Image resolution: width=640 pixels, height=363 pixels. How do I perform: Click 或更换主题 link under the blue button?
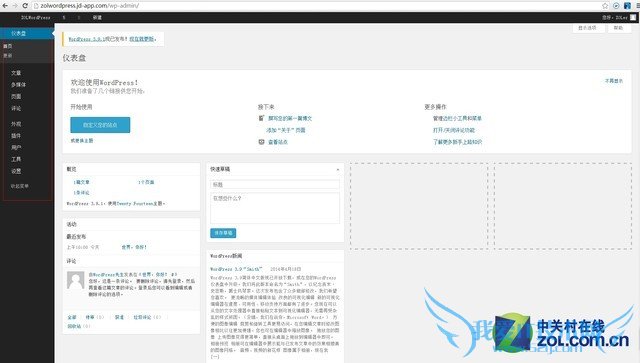pyautogui.click(x=82, y=140)
